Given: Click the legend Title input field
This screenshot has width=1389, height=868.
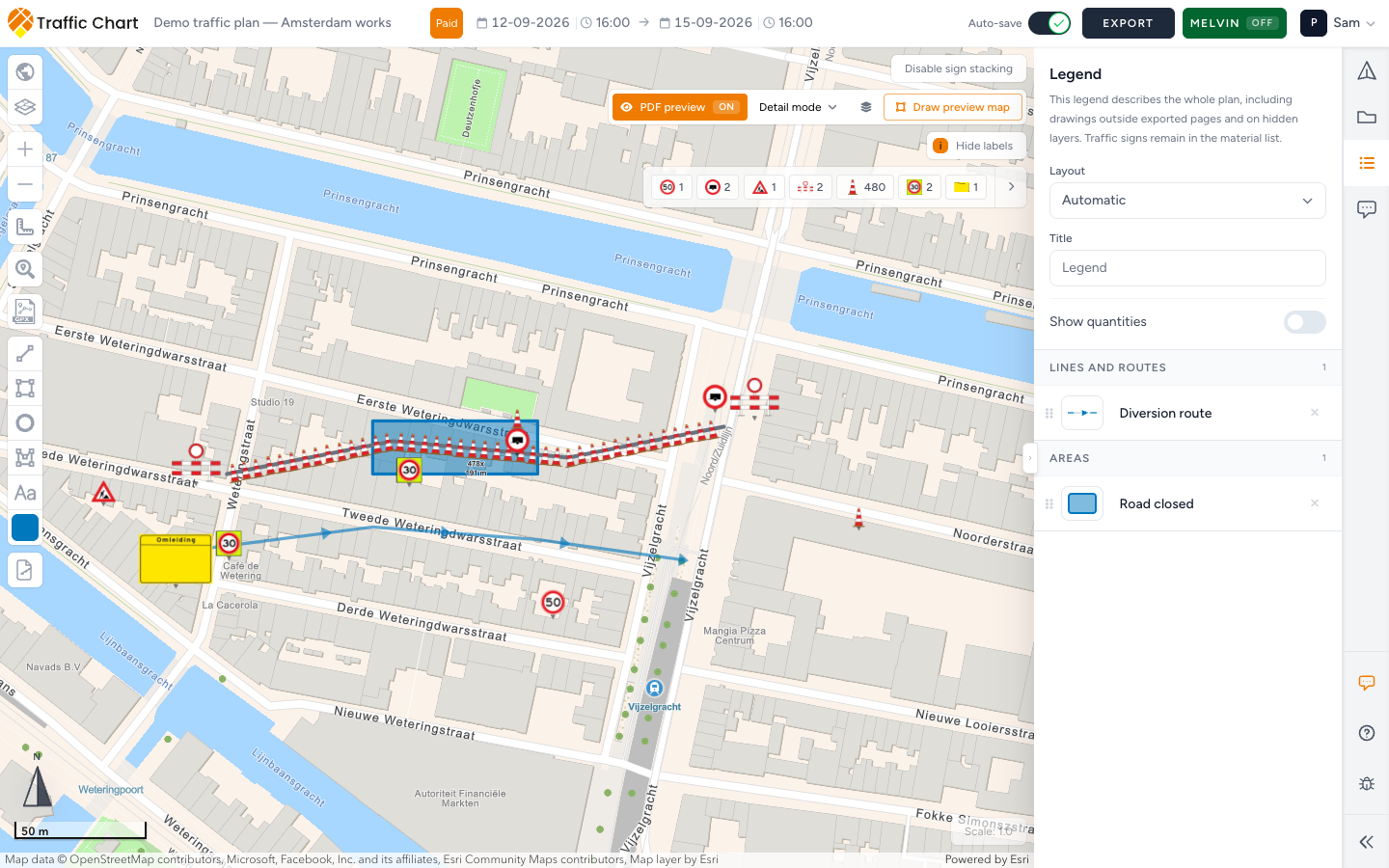Looking at the screenshot, I should point(1187,268).
